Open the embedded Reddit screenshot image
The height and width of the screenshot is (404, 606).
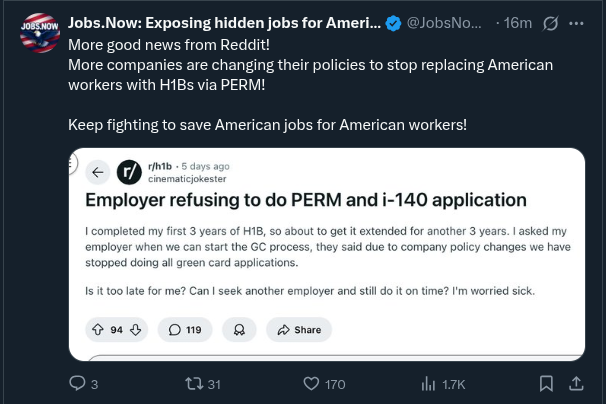pyautogui.click(x=327, y=255)
